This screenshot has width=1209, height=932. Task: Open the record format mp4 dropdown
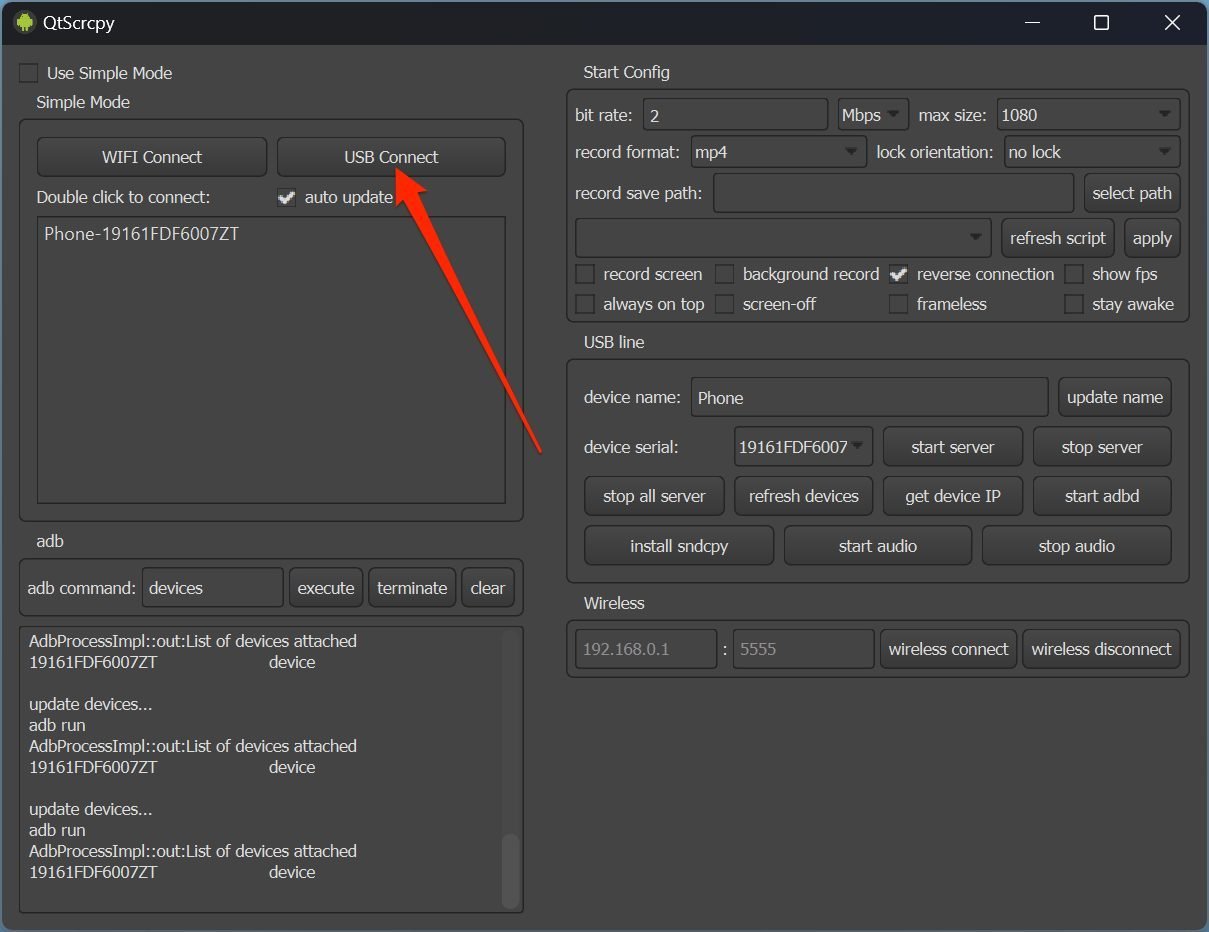777,152
